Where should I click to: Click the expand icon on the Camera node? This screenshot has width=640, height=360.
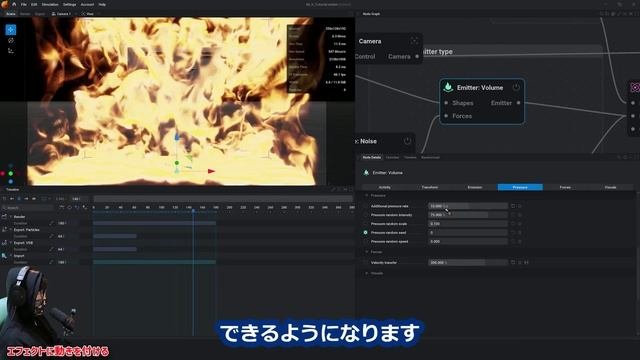pos(414,41)
